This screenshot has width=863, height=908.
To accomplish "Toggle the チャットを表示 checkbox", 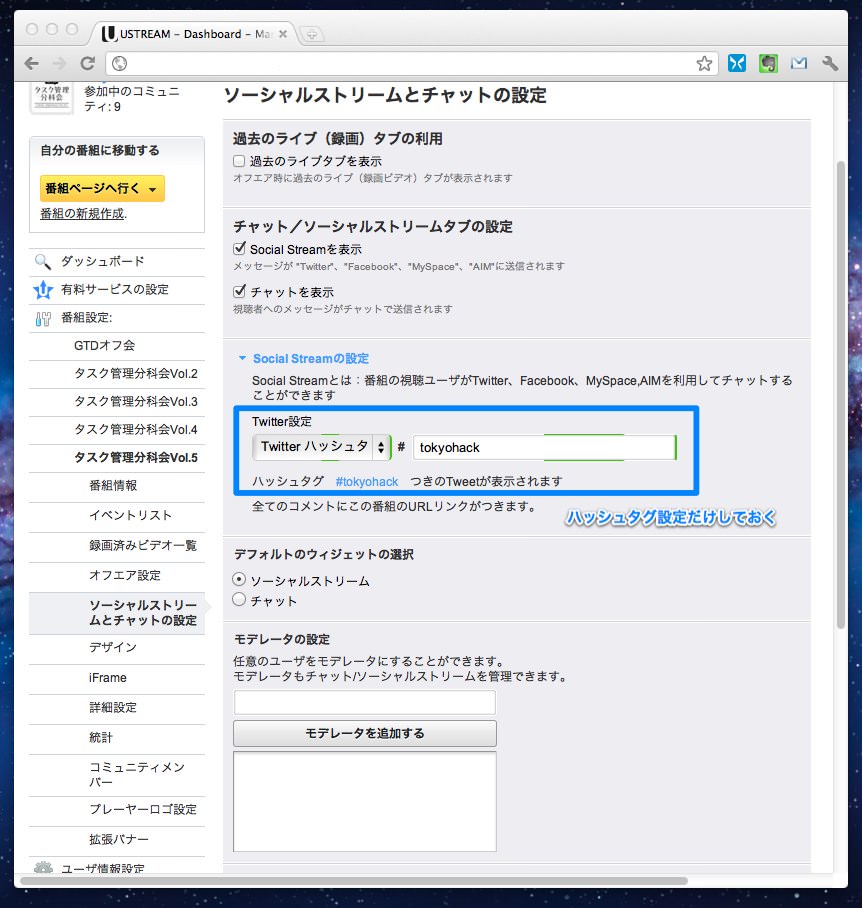I will [239, 291].
